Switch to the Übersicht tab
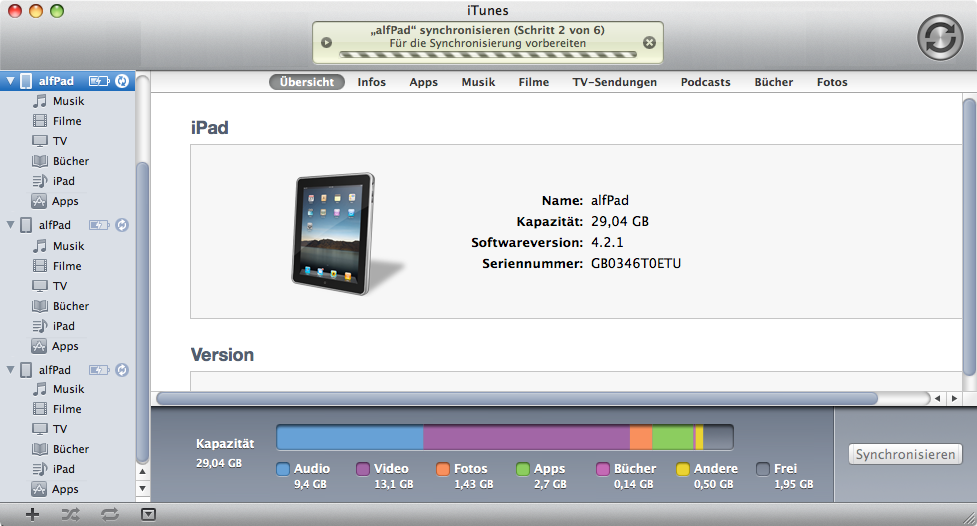The height and width of the screenshot is (526, 977). click(x=307, y=82)
